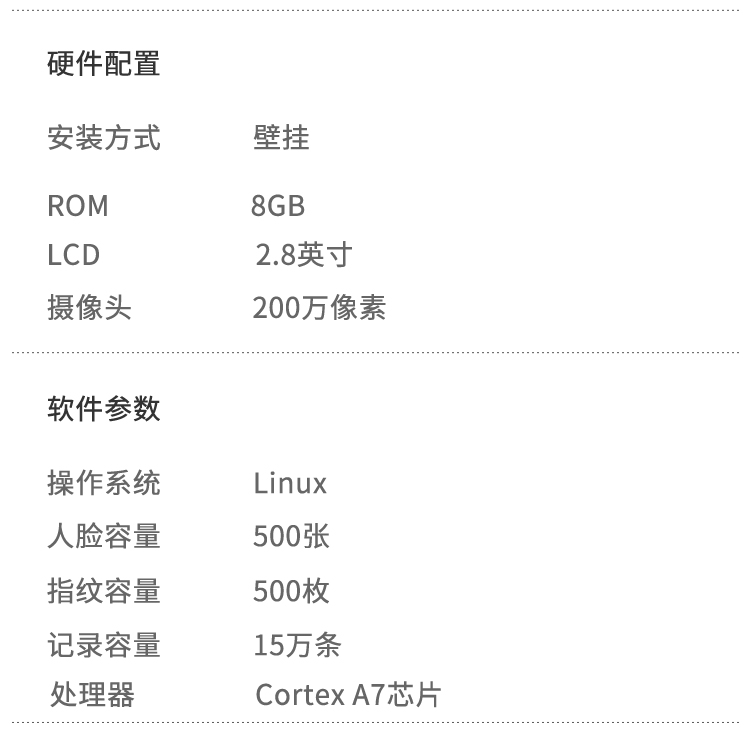The image size is (750, 736).
Task: Select the 安装方式 label
Action: pos(104,137)
